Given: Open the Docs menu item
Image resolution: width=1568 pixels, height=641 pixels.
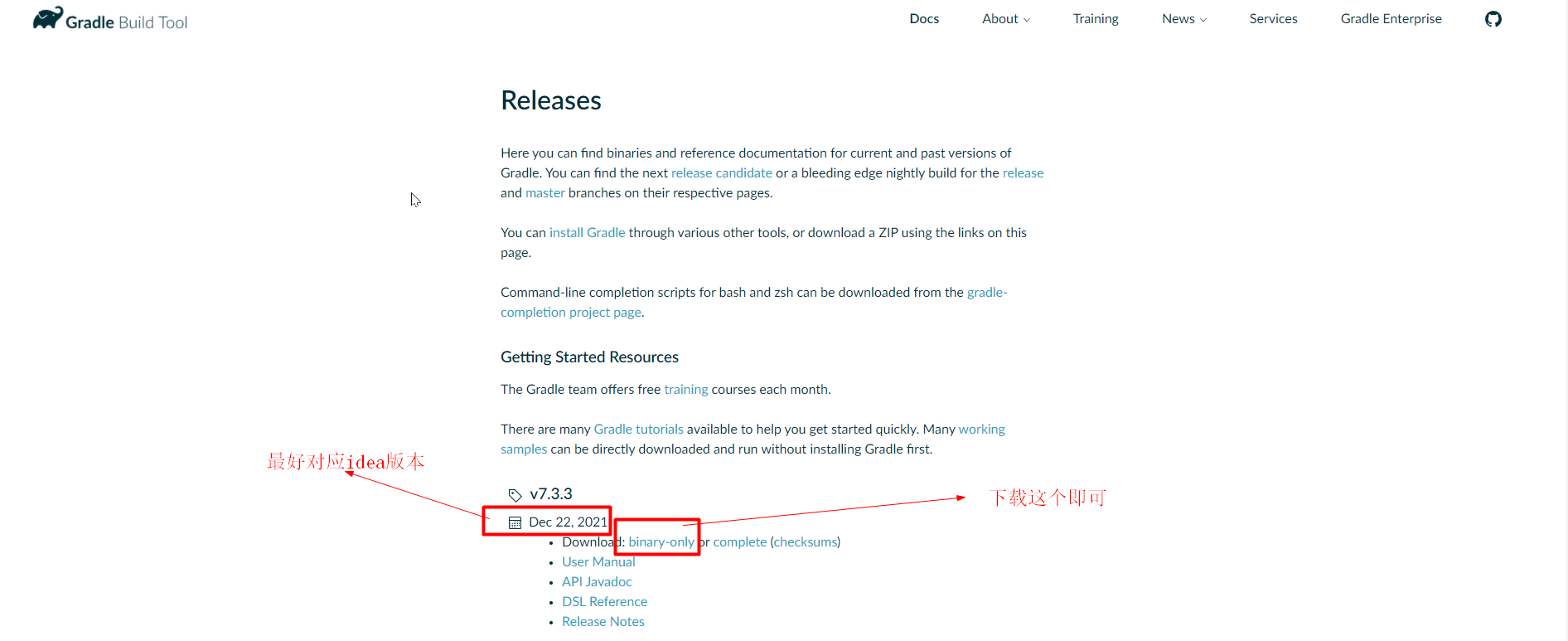Looking at the screenshot, I should 924,19.
